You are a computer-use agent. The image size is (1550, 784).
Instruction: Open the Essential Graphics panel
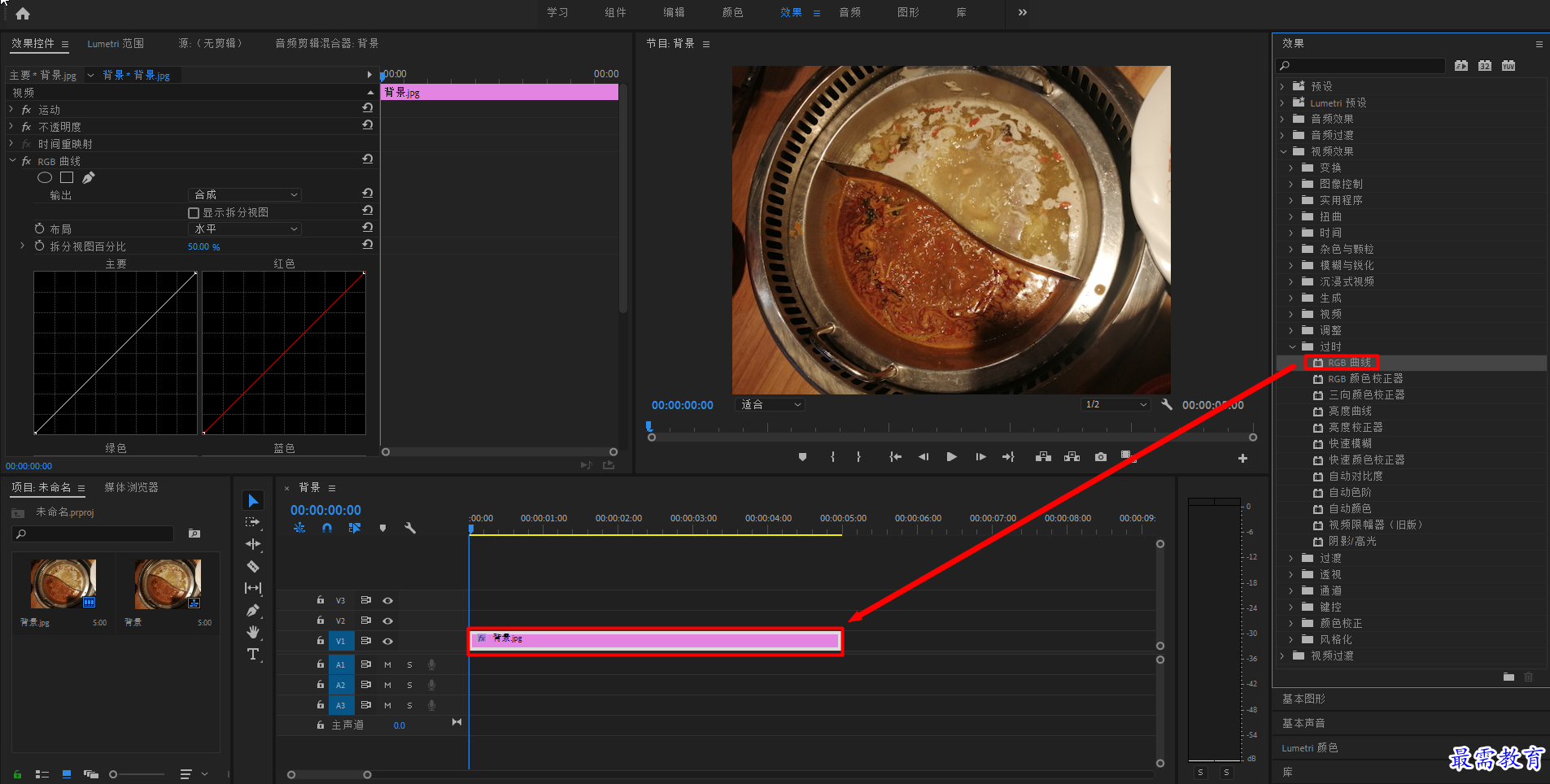[x=1303, y=699]
